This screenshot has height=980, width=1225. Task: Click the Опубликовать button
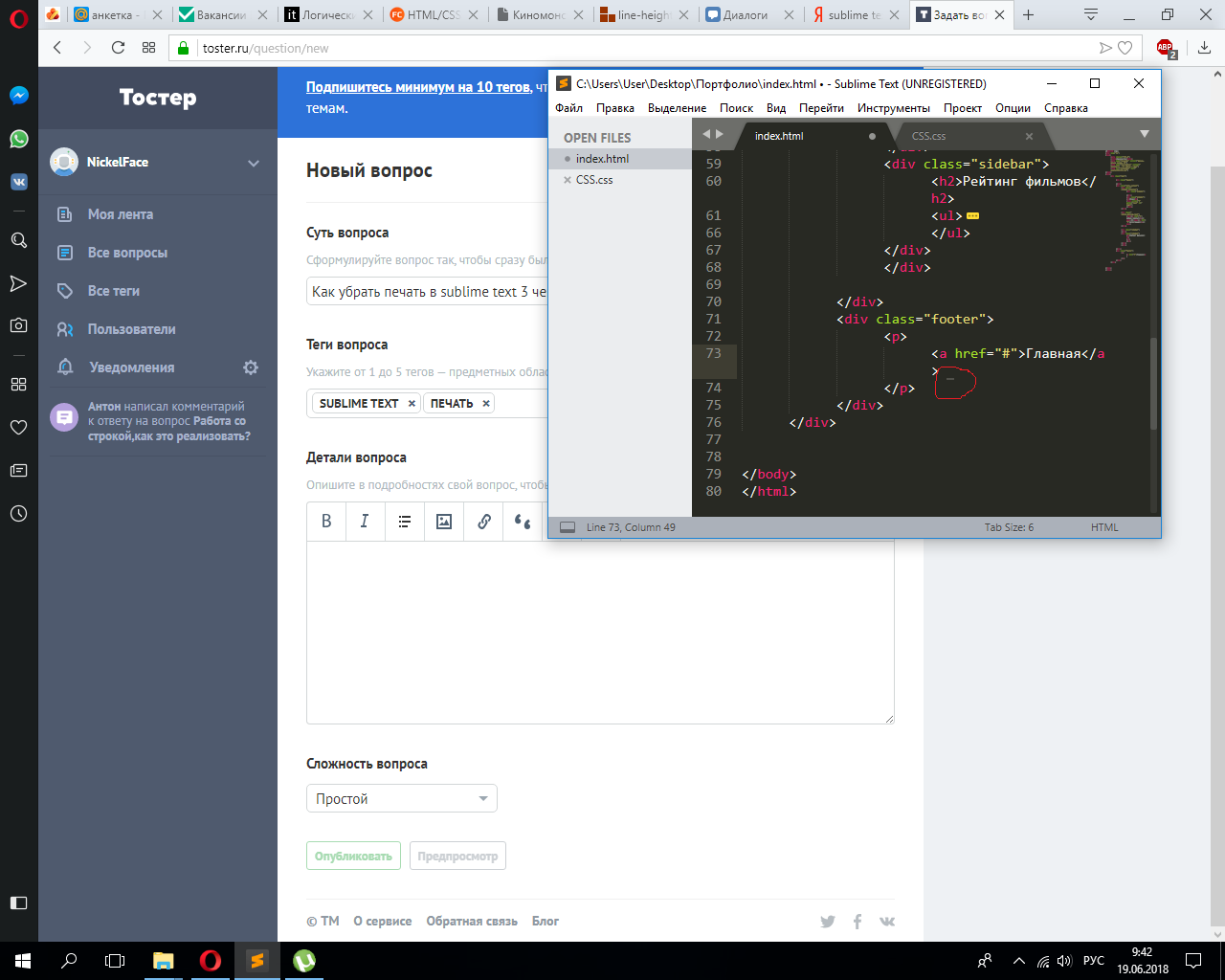(x=354, y=856)
